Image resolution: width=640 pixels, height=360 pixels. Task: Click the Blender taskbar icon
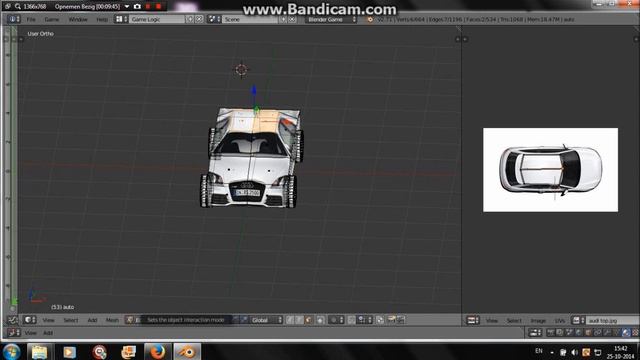coord(187,352)
